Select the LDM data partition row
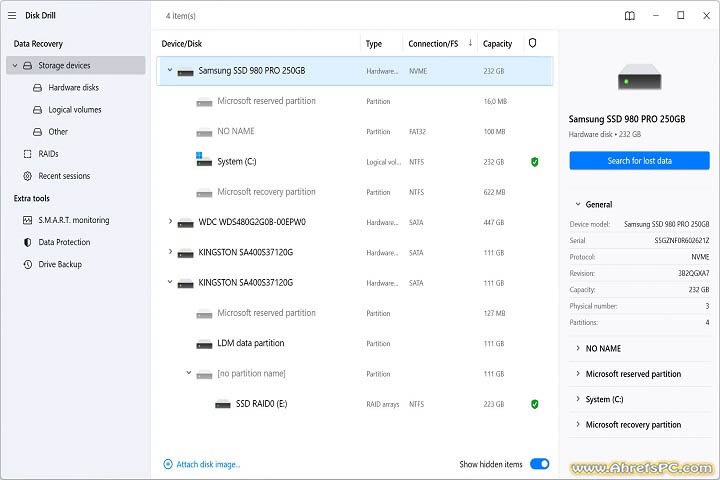 pyautogui.click(x=354, y=343)
